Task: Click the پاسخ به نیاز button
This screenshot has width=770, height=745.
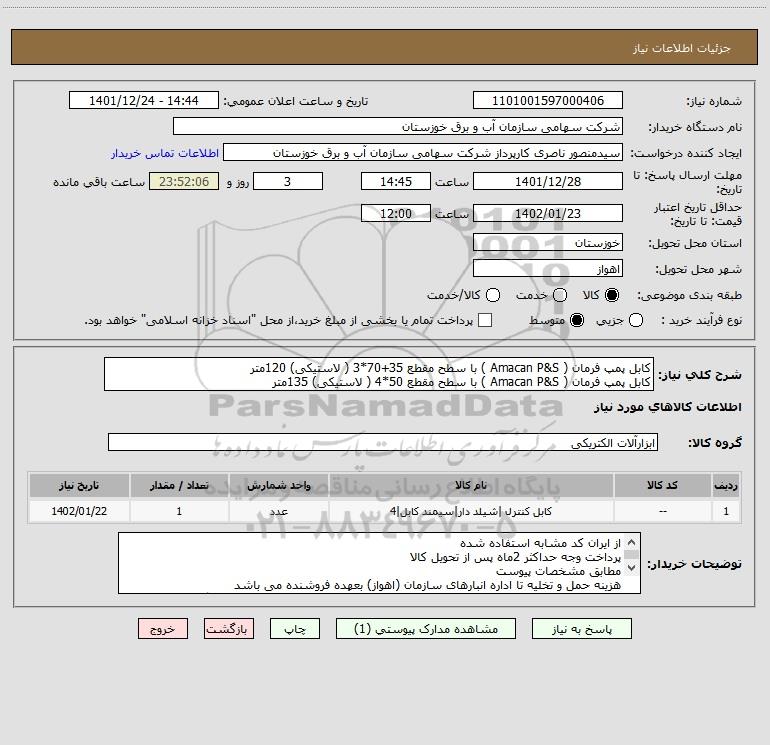Action: 581,629
